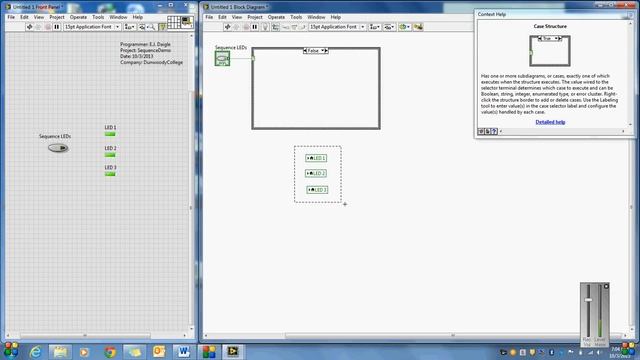Open Project menu in Block Diagram
This screenshot has height=360, width=640.
pyautogui.click(x=255, y=17)
